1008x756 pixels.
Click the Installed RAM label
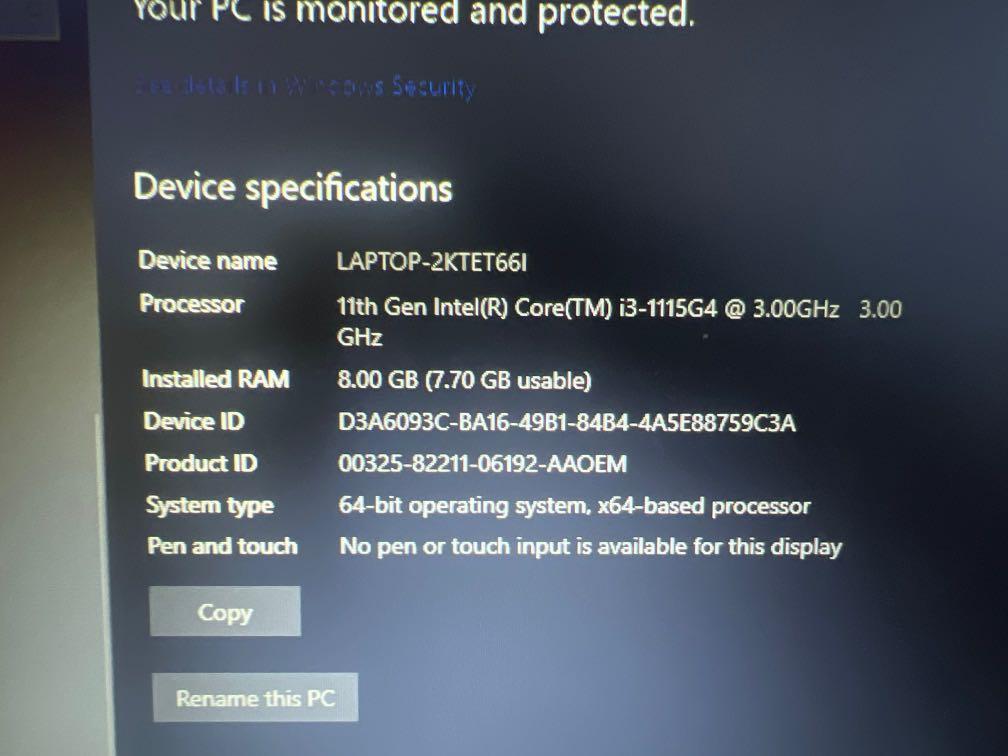pyautogui.click(x=215, y=379)
